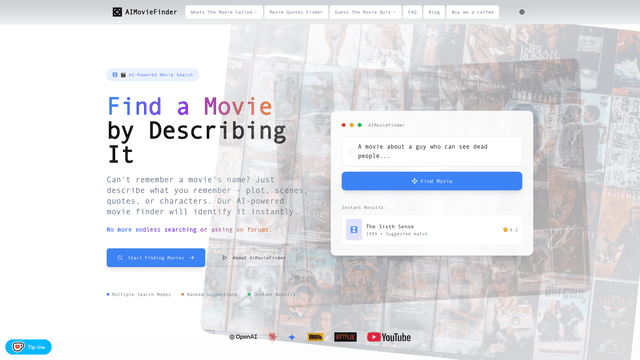The height and width of the screenshot is (360, 640).
Task: Click the yellow window dot in demo card
Action: click(351, 125)
